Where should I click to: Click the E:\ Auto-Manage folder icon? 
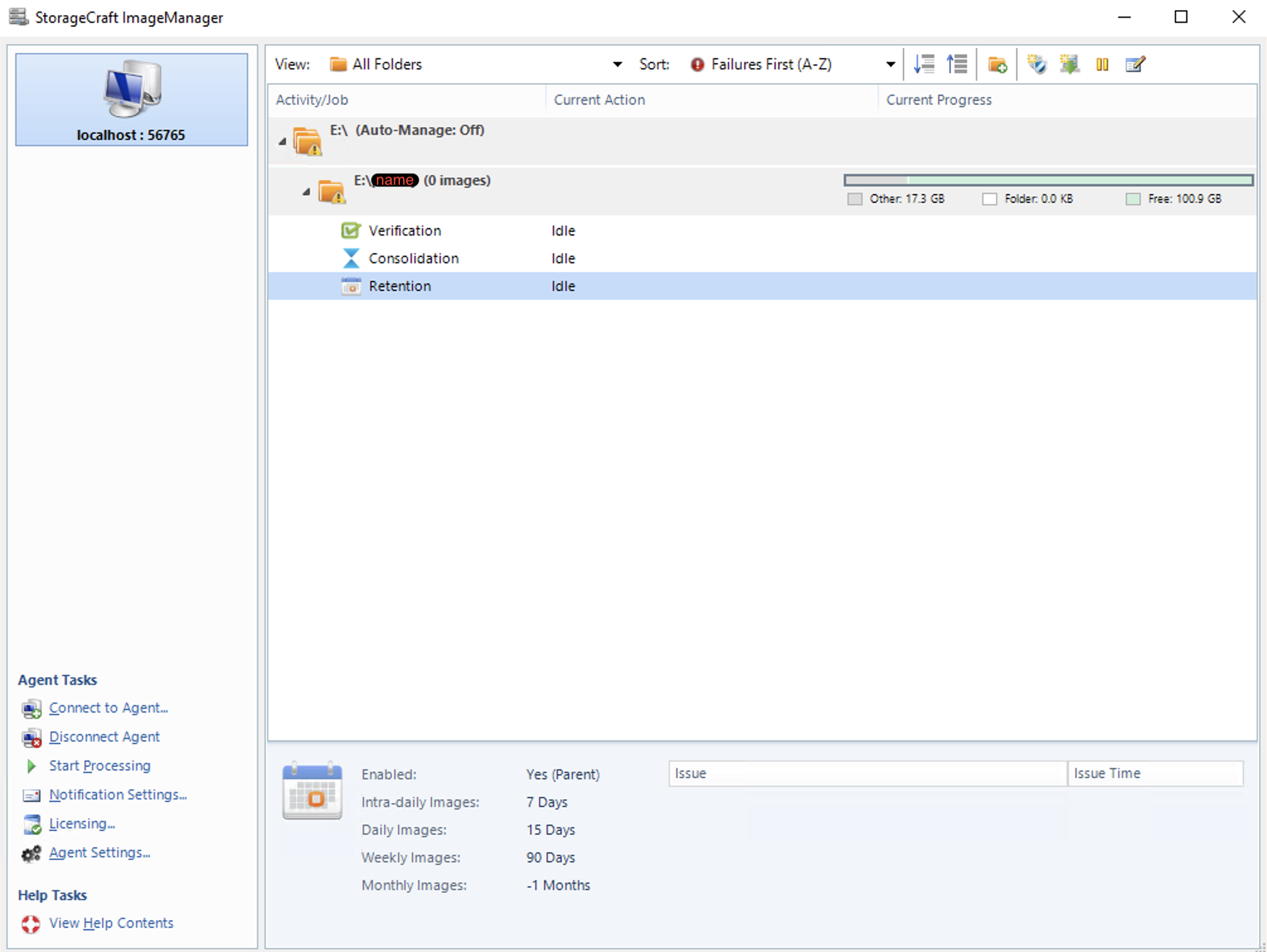(x=307, y=141)
